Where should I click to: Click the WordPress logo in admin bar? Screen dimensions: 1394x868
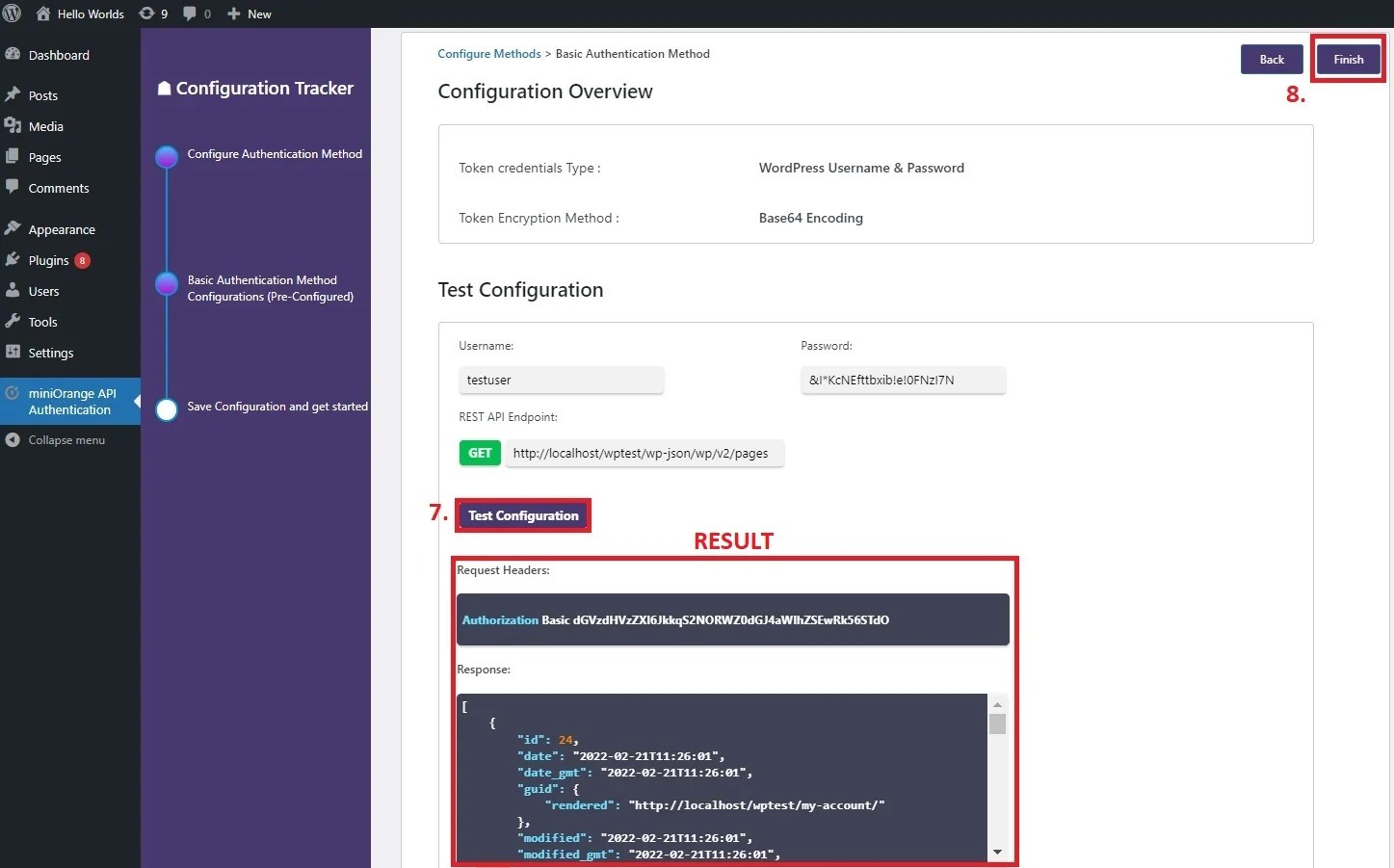click(13, 13)
